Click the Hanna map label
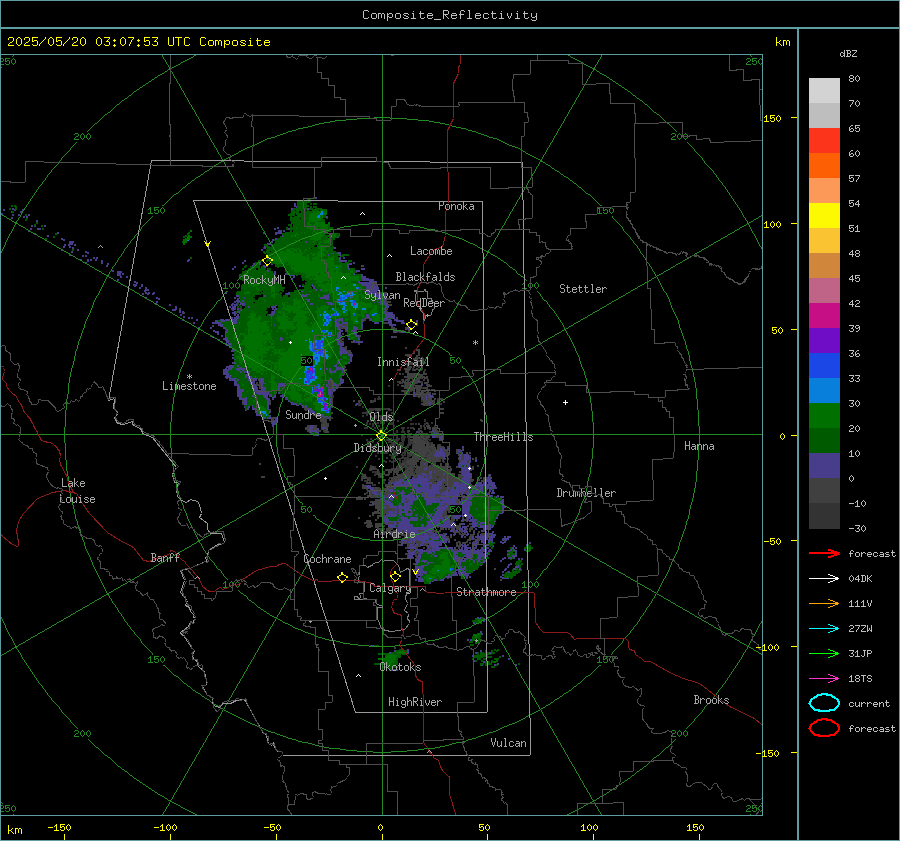This screenshot has width=900, height=841. coord(699,446)
